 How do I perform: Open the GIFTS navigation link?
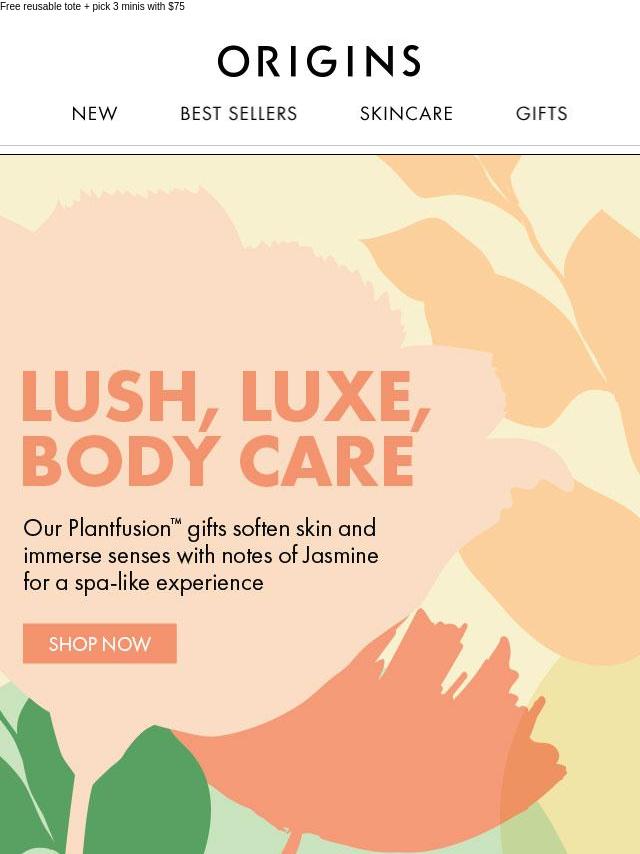coord(541,113)
